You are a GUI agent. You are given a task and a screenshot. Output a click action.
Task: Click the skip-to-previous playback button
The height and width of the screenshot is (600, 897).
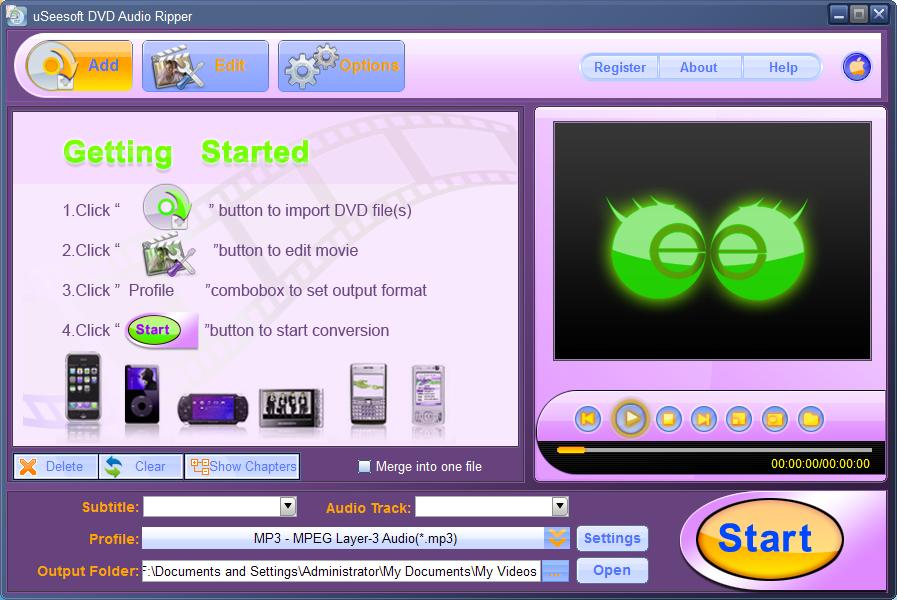[588, 419]
